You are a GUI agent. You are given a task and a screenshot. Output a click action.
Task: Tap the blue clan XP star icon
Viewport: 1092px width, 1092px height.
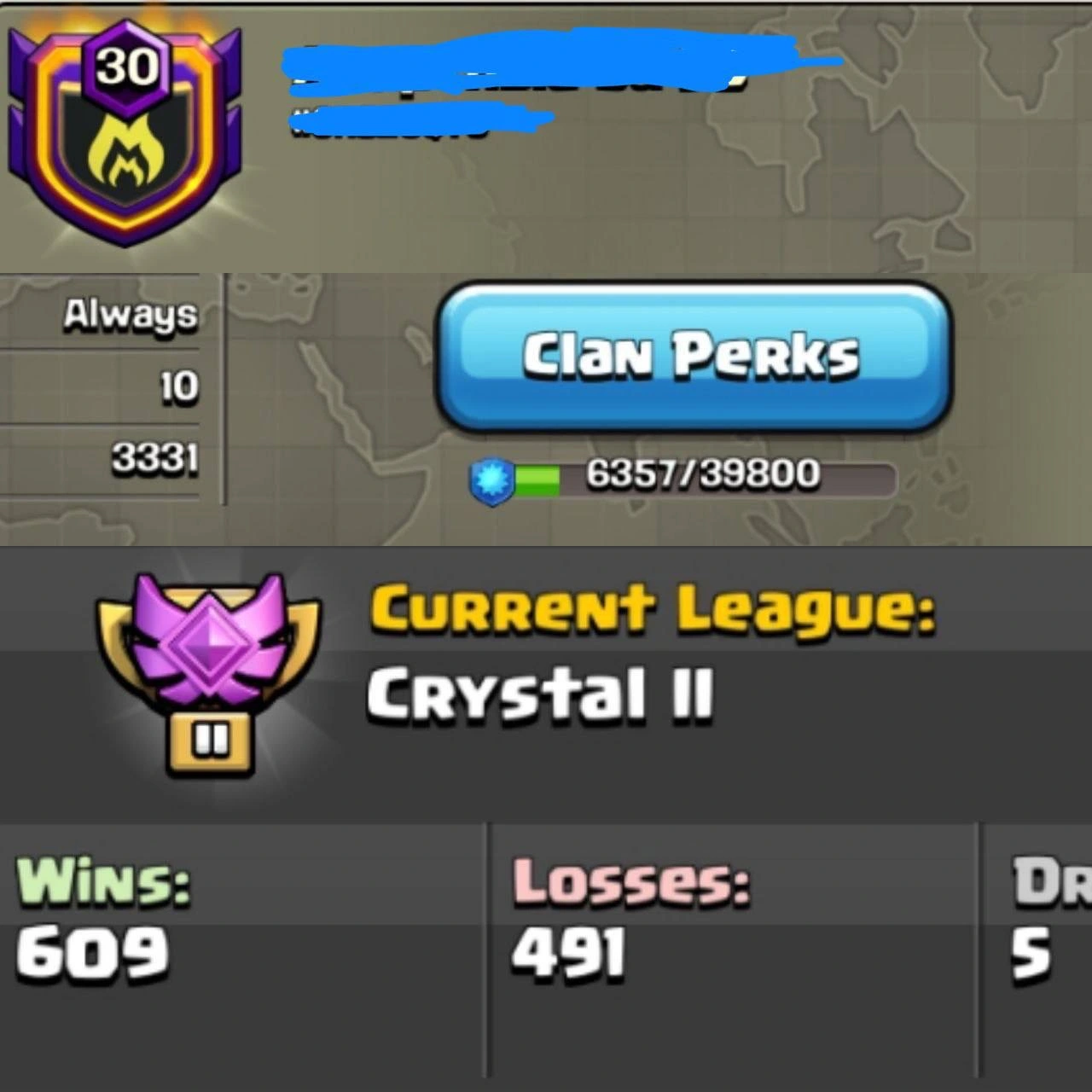click(x=493, y=481)
